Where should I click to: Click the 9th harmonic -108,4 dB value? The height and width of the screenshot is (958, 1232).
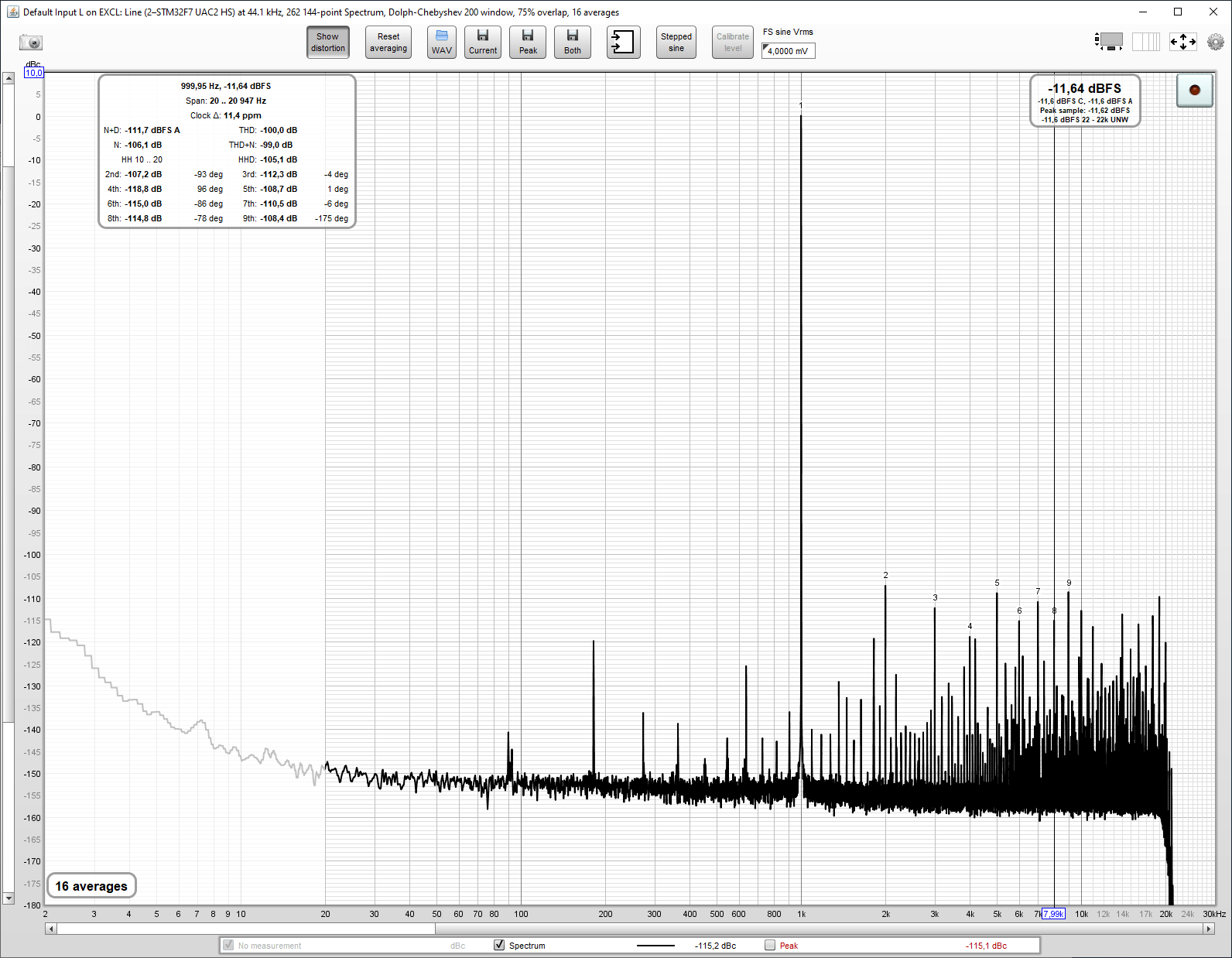click(x=279, y=218)
